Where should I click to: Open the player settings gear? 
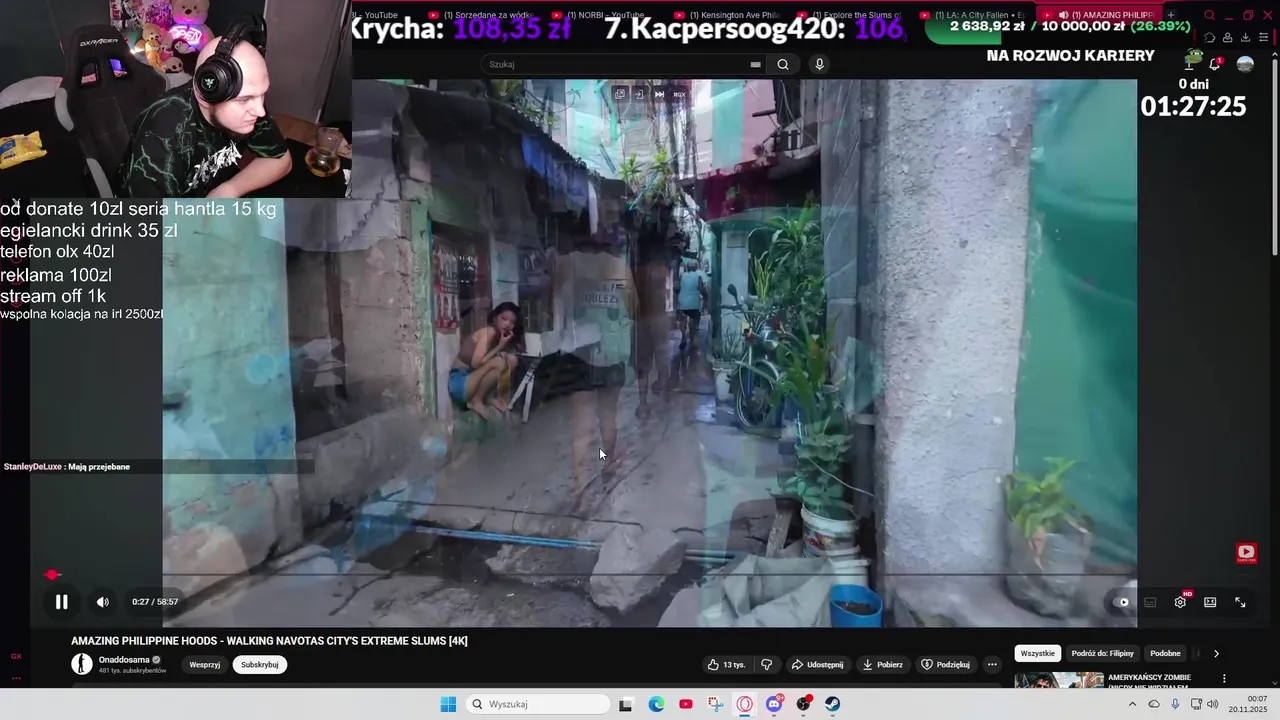coord(1180,602)
